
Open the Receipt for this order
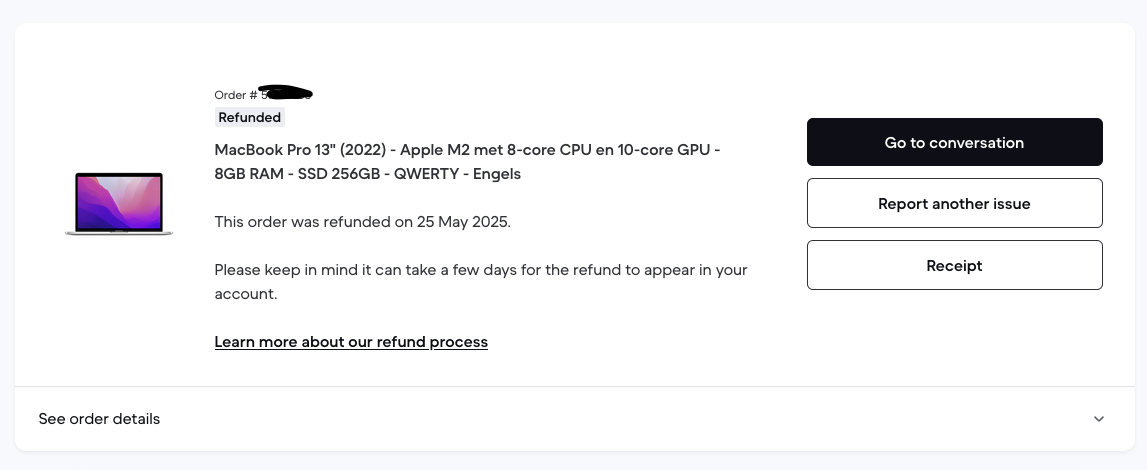point(955,265)
